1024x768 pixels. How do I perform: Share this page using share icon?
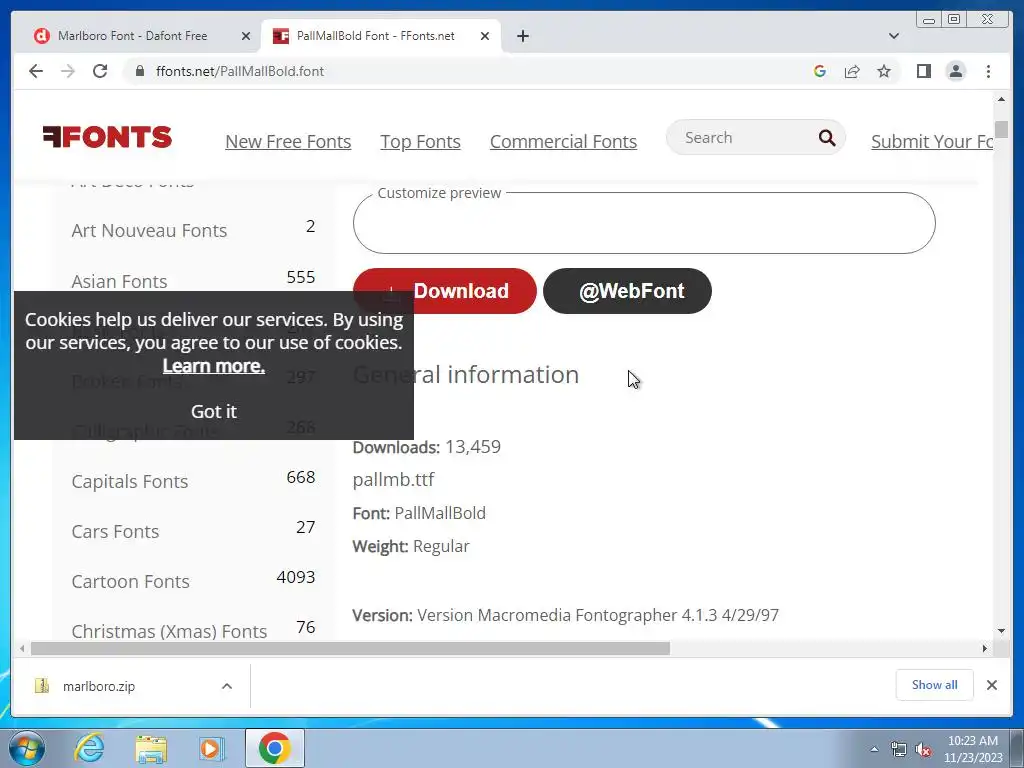(x=852, y=71)
